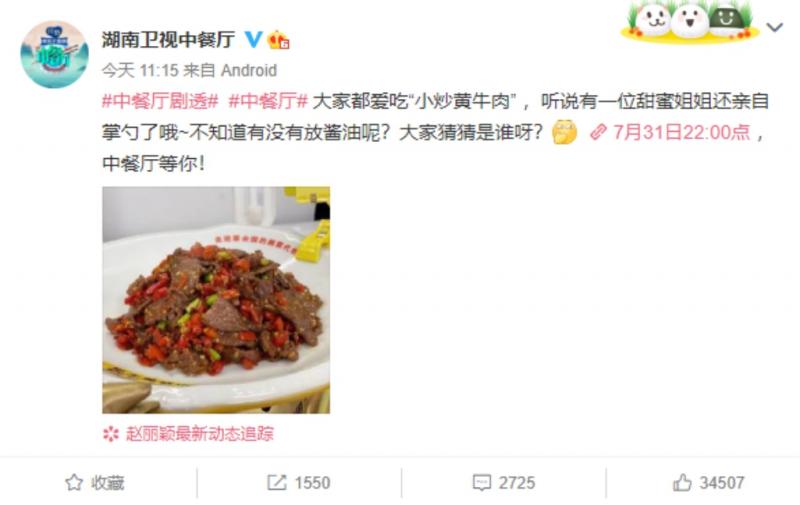
Task: Open the 湖南卫视中餐厅 profile avatar
Action: (x=54, y=54)
